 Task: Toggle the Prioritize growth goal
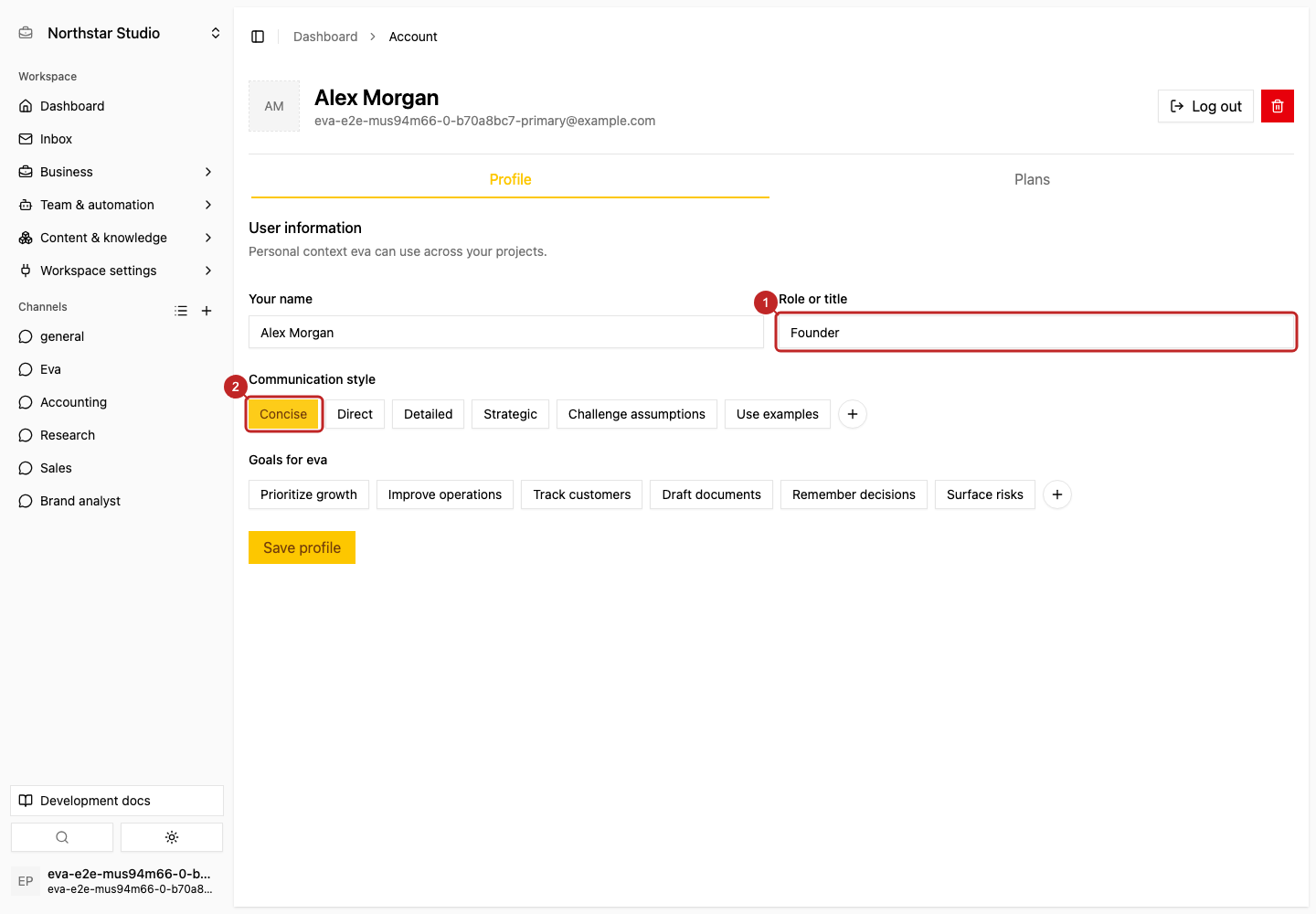[x=309, y=494]
